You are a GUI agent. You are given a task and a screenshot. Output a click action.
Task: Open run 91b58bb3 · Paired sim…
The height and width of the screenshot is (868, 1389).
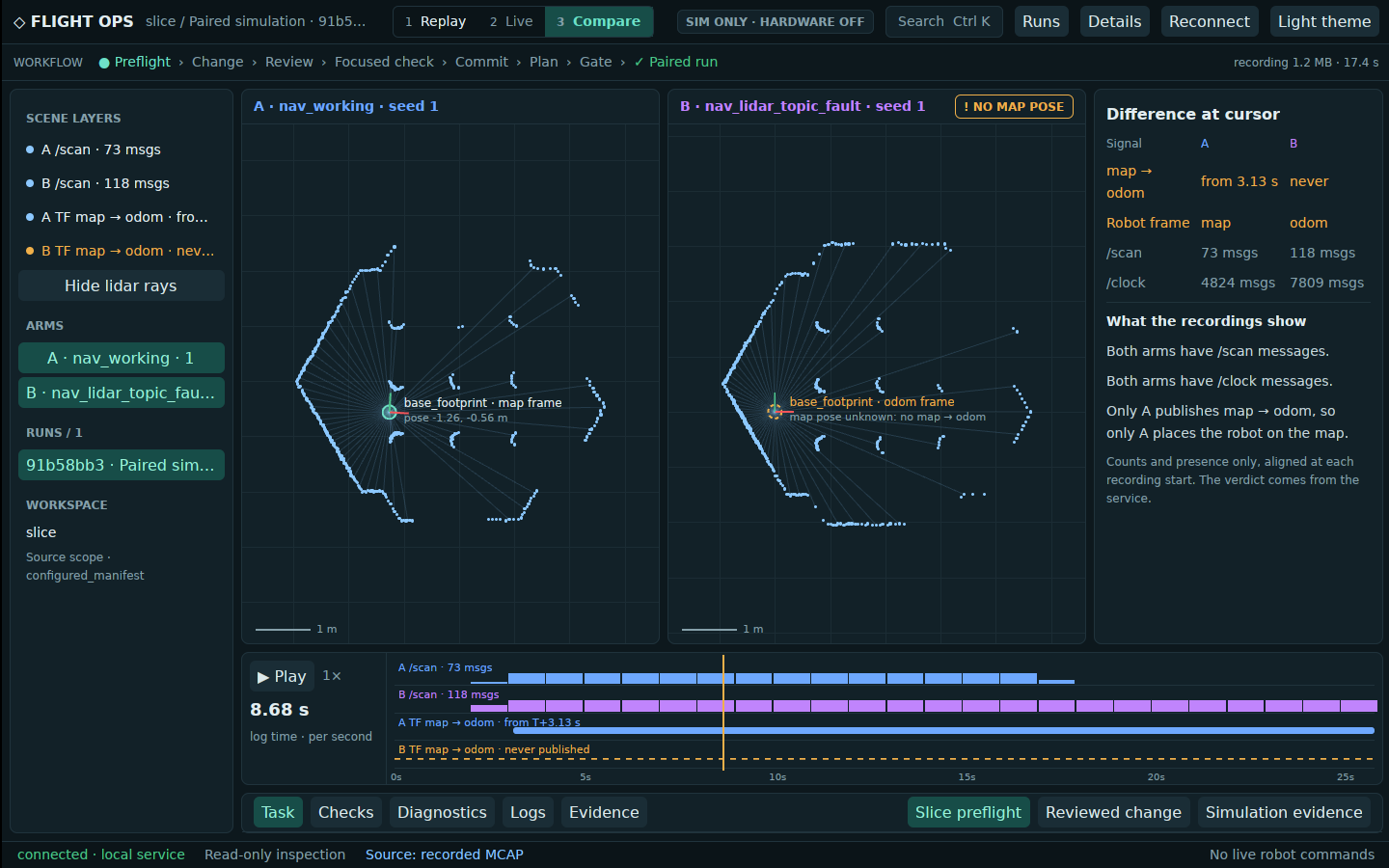pos(122,465)
